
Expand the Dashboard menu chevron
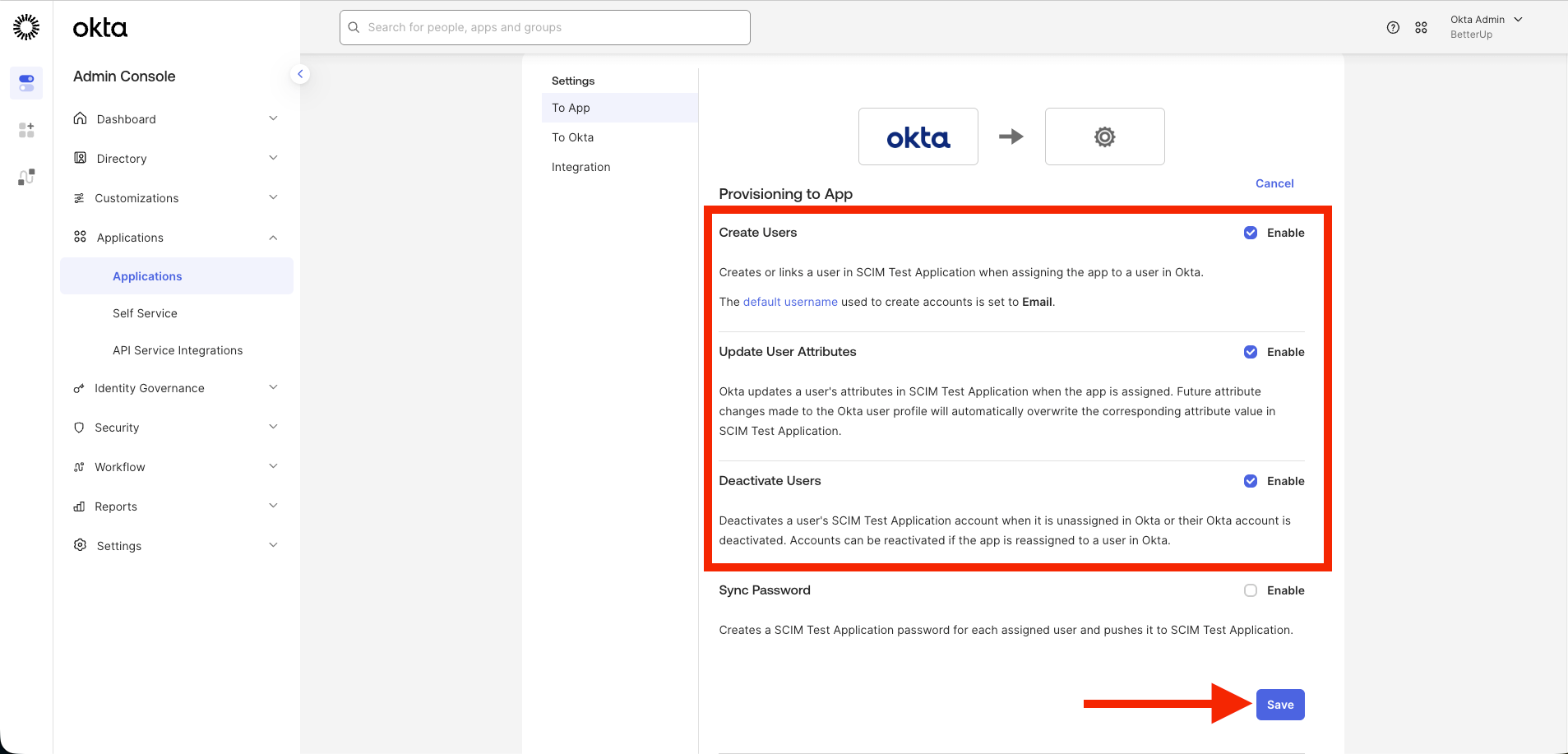pyautogui.click(x=273, y=118)
